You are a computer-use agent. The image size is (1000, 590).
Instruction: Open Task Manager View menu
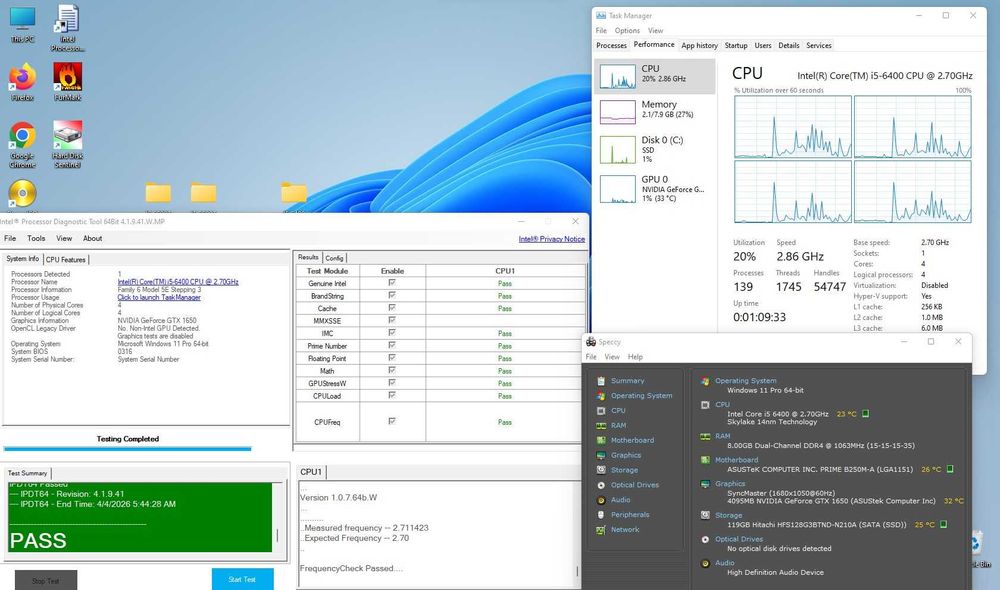(656, 31)
